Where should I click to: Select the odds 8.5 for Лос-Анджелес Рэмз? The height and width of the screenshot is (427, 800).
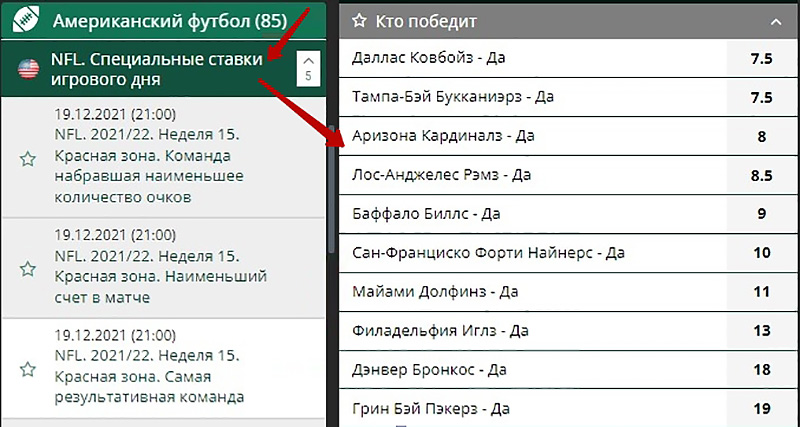[x=762, y=175]
